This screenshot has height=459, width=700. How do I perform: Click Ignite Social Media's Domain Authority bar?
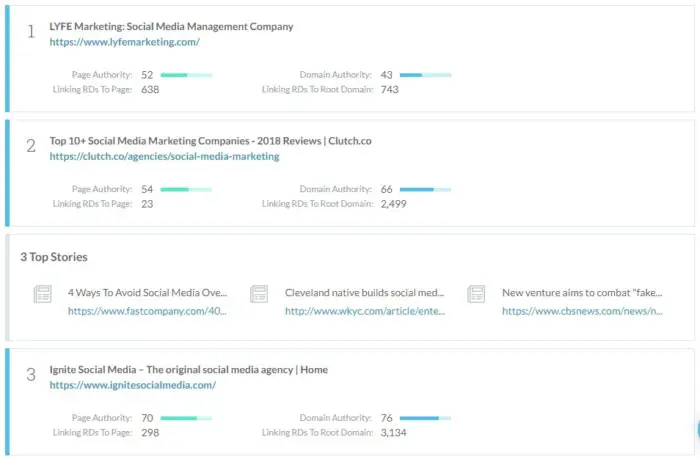(425, 418)
